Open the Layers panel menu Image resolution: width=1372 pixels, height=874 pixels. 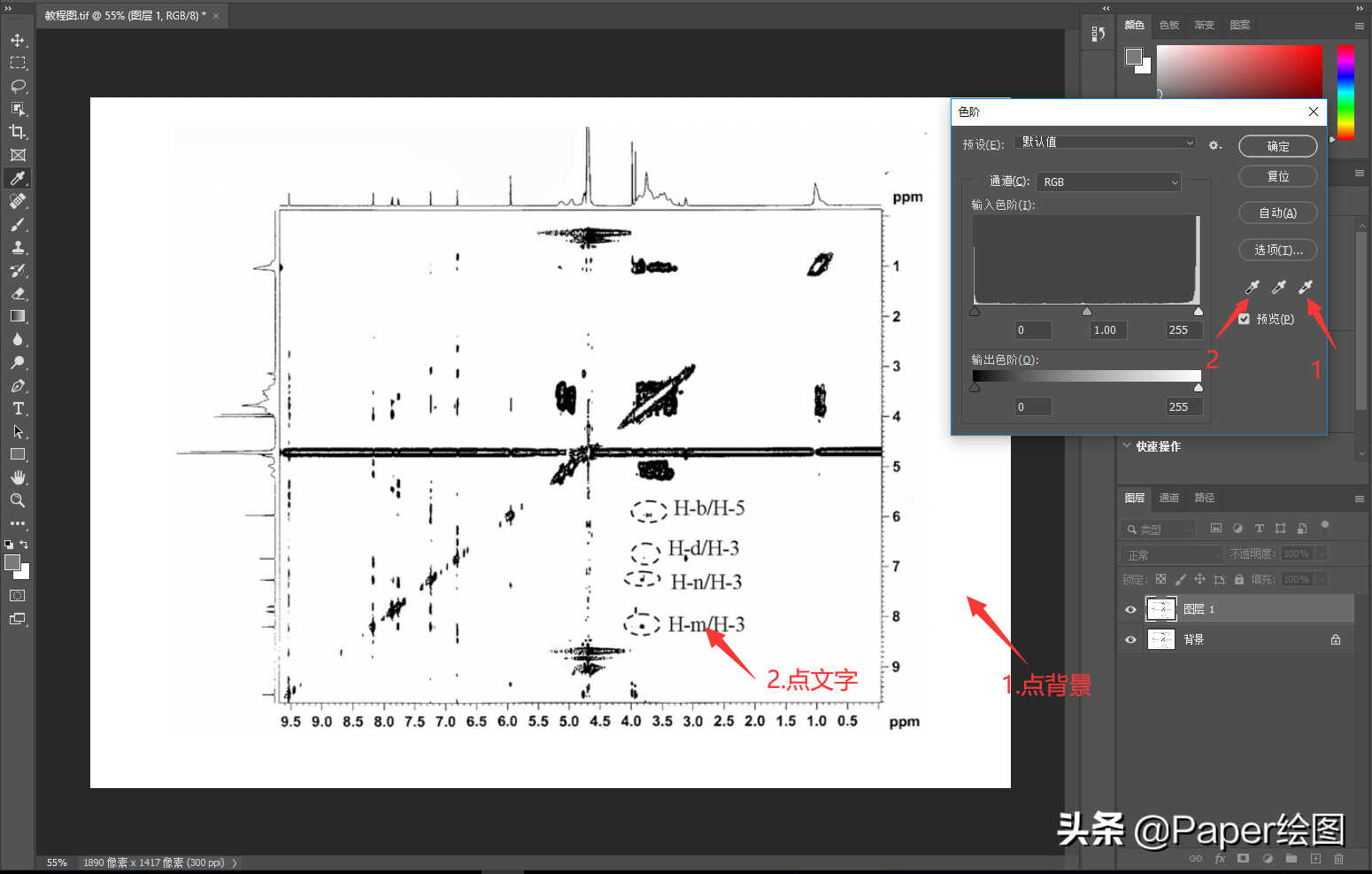click(1360, 499)
